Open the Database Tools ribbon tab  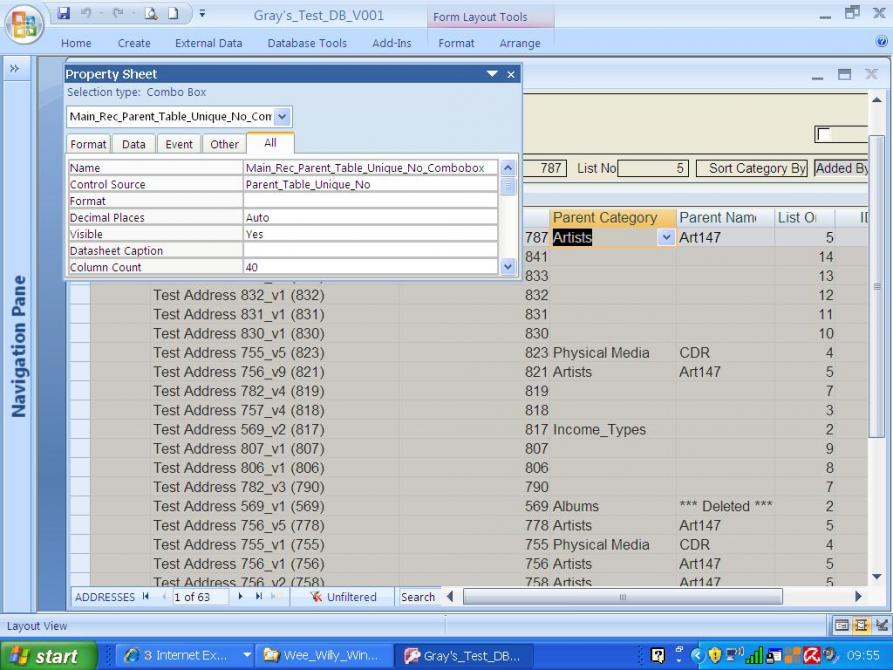click(307, 43)
